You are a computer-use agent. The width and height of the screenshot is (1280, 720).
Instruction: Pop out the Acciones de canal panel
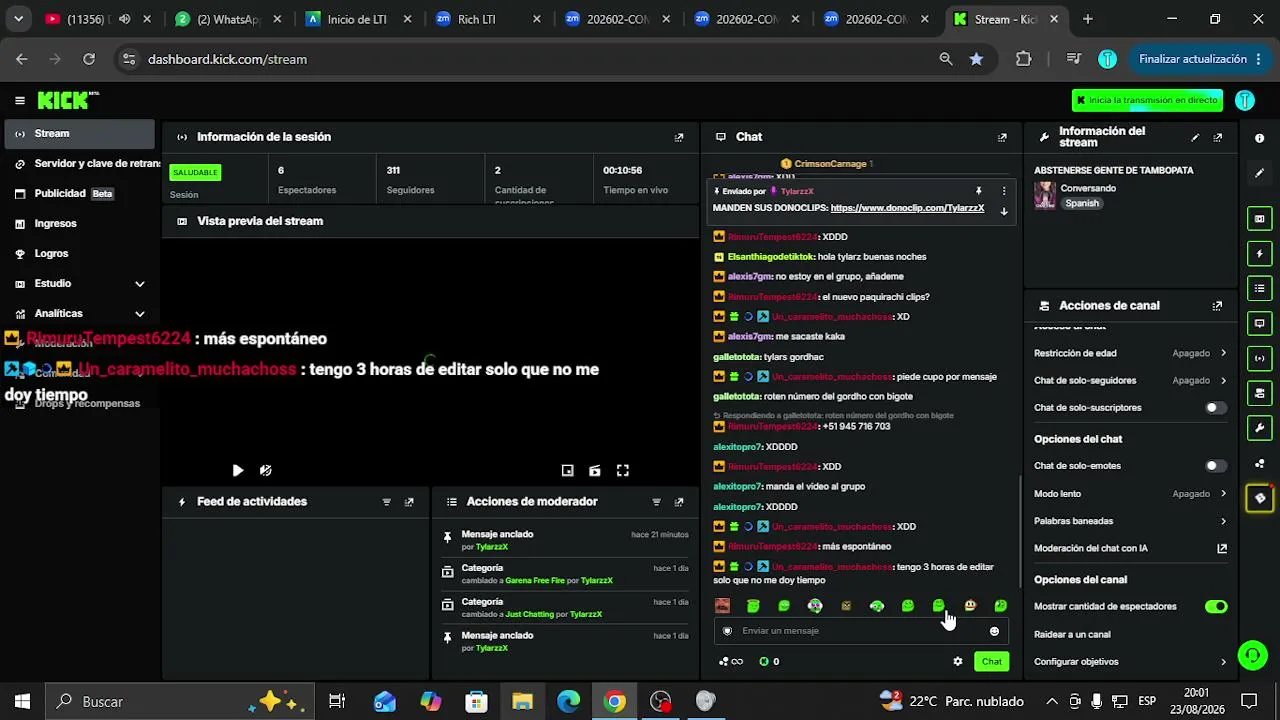coord(1217,306)
